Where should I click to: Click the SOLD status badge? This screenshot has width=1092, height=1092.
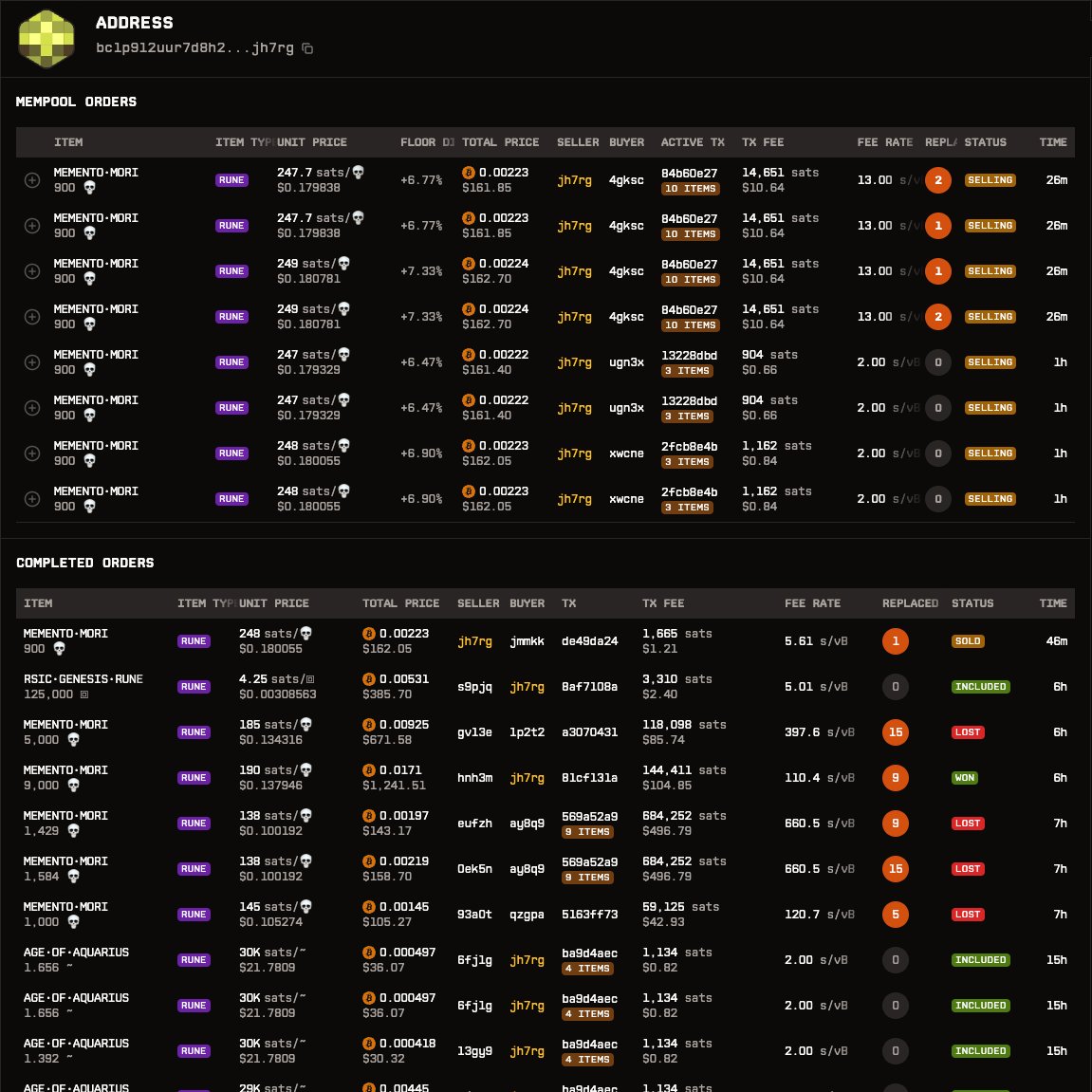tap(968, 641)
